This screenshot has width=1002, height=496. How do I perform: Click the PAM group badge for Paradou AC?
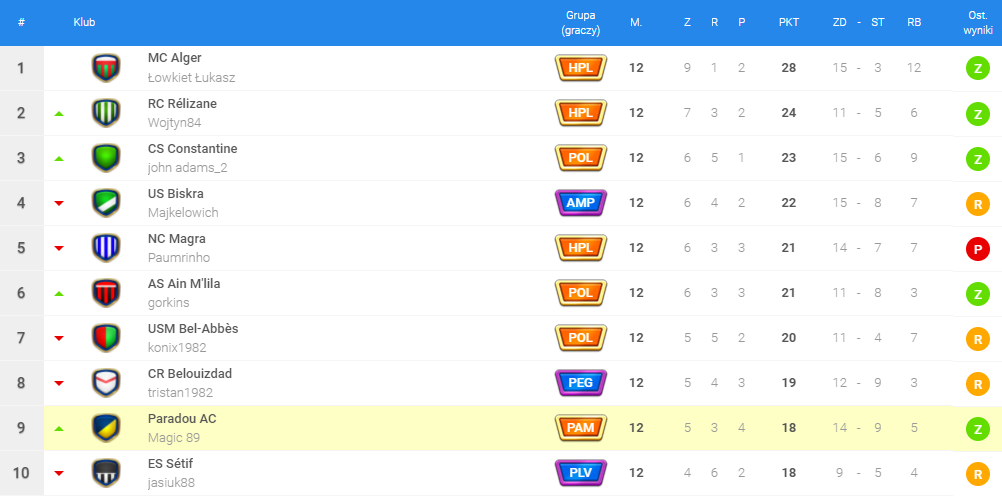click(x=580, y=428)
